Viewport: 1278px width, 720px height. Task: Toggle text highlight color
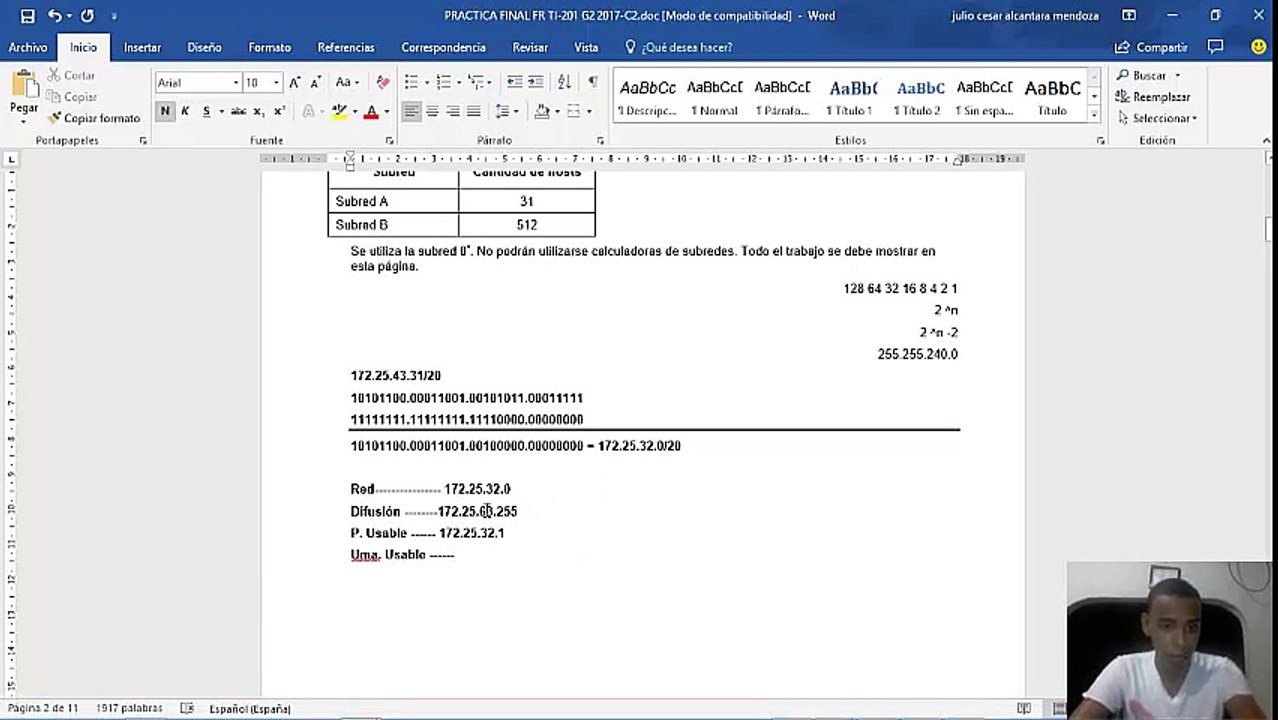pyautogui.click(x=339, y=111)
